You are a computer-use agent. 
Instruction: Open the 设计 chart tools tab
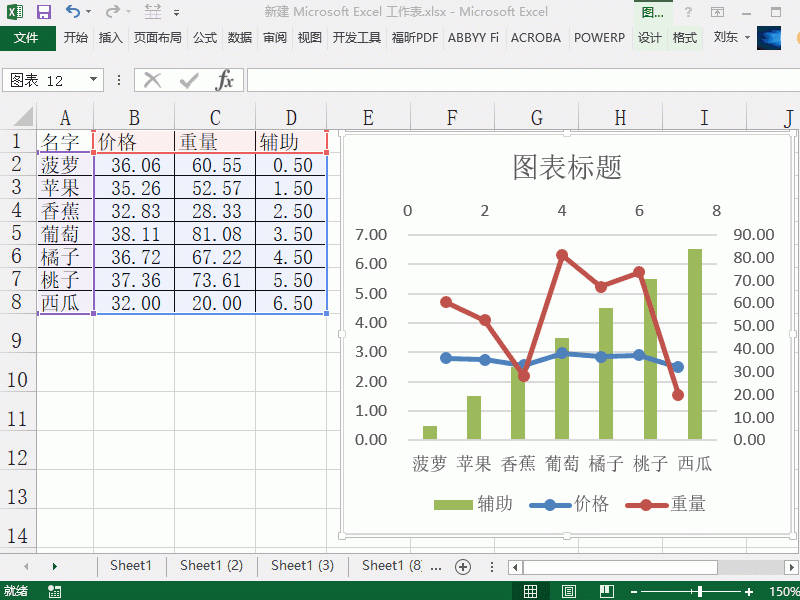pos(650,37)
